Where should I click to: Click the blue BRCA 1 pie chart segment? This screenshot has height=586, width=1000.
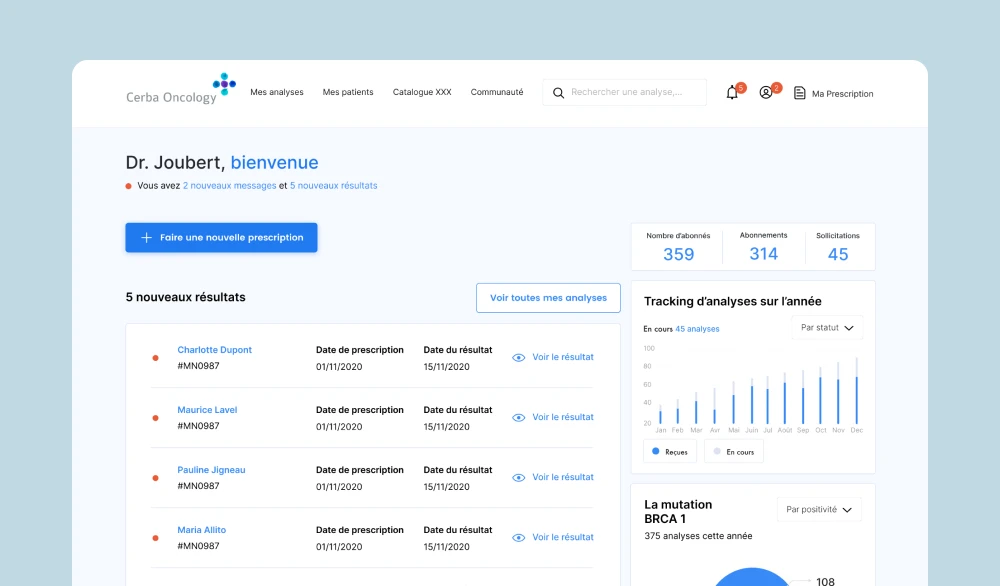pyautogui.click(x=751, y=577)
